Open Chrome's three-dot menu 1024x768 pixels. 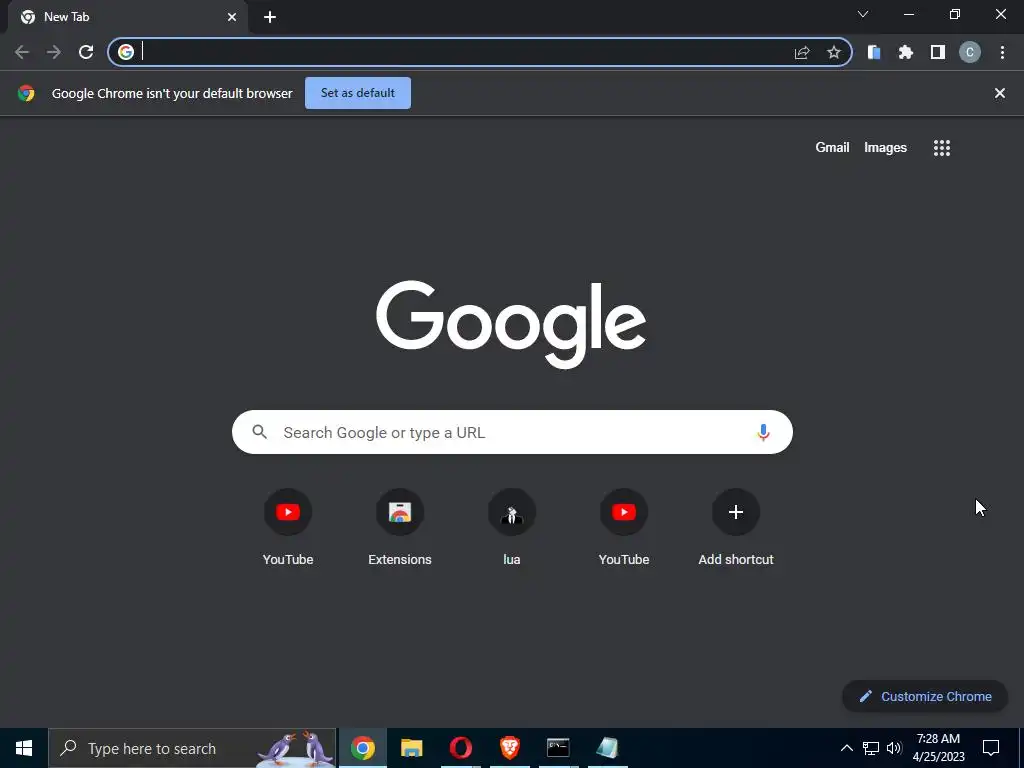pyautogui.click(x=1002, y=52)
